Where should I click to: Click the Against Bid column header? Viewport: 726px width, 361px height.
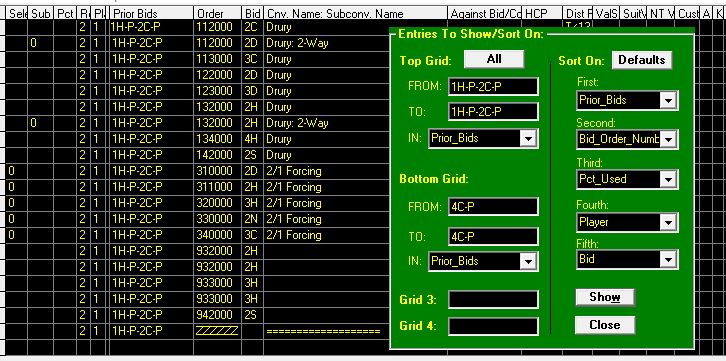pyautogui.click(x=485, y=14)
